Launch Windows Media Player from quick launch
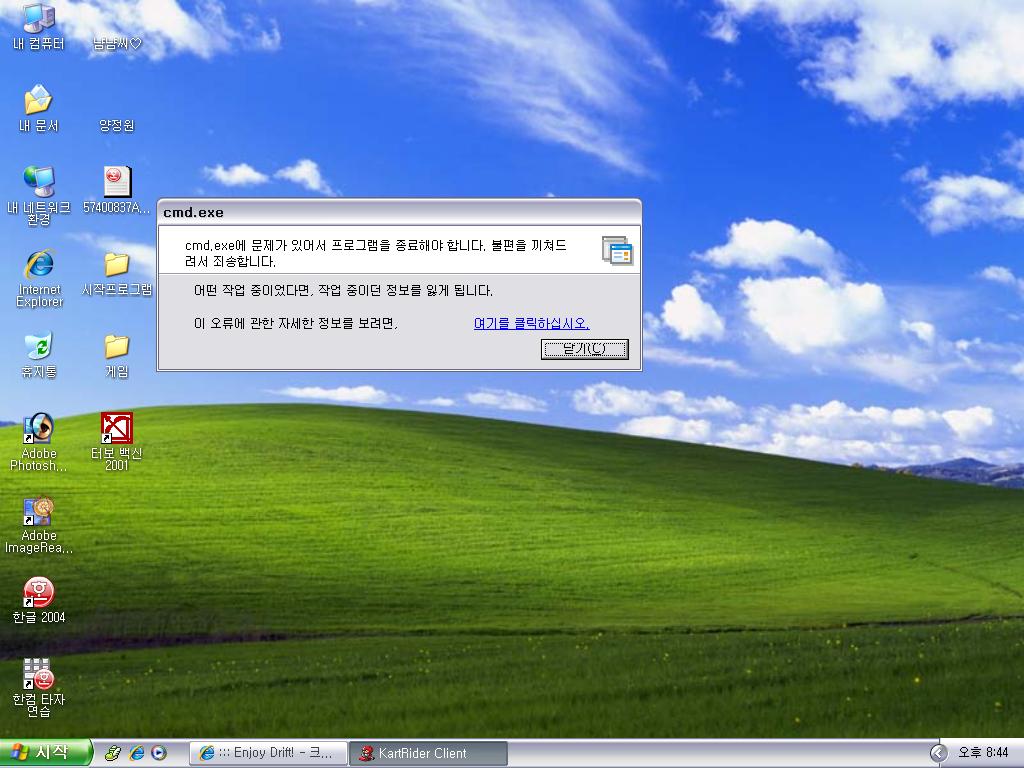This screenshot has height=768, width=1024. 159,753
